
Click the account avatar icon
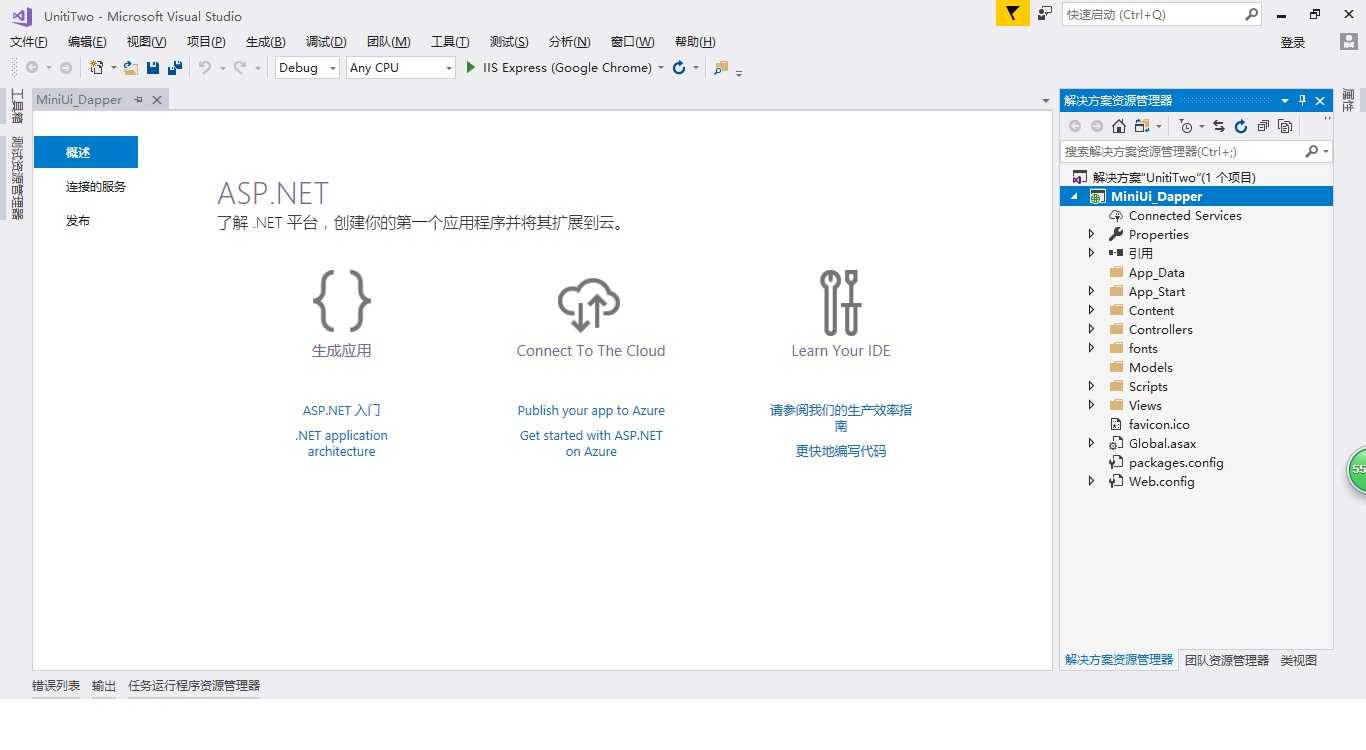click(x=1349, y=42)
